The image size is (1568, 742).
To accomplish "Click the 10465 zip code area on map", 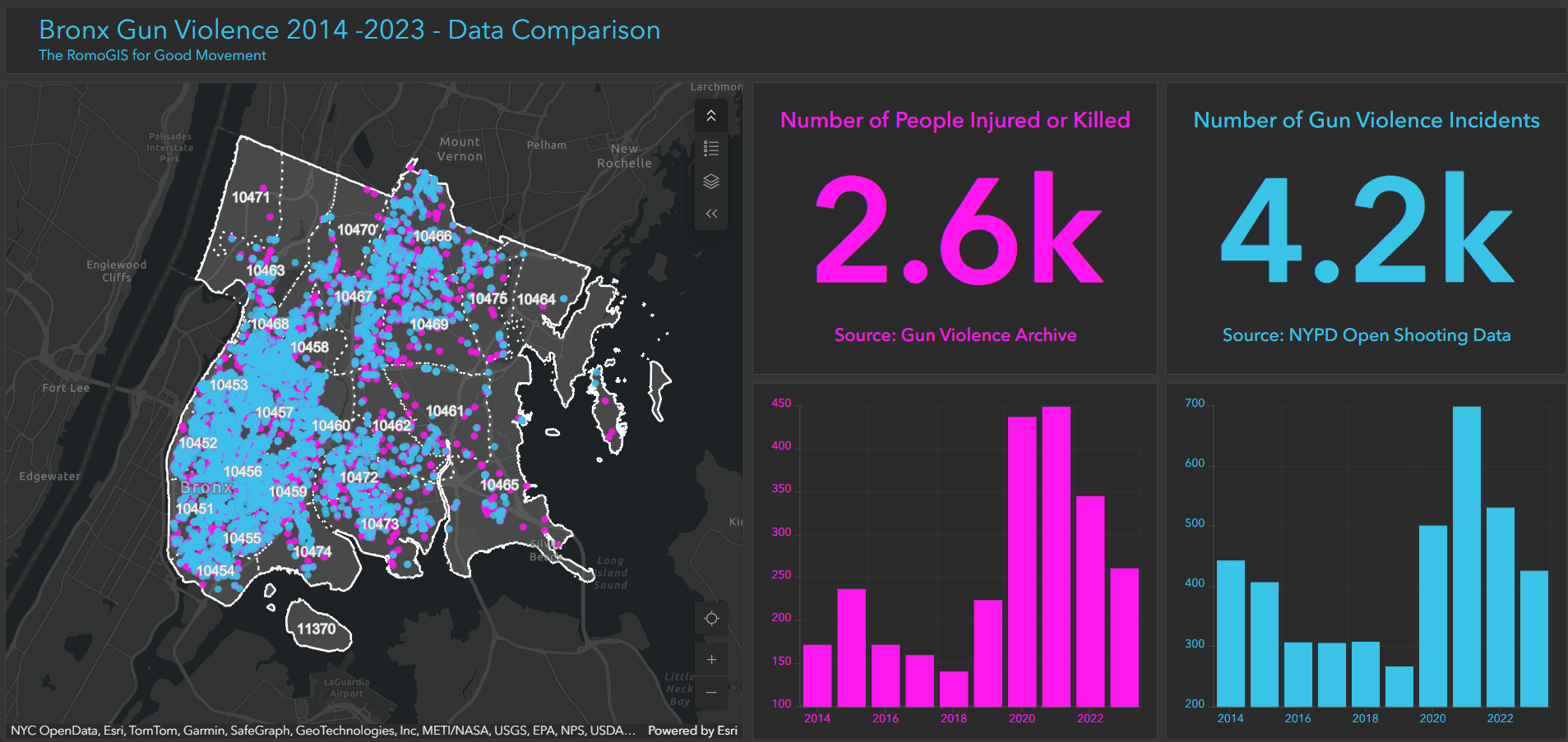I will pyautogui.click(x=500, y=485).
